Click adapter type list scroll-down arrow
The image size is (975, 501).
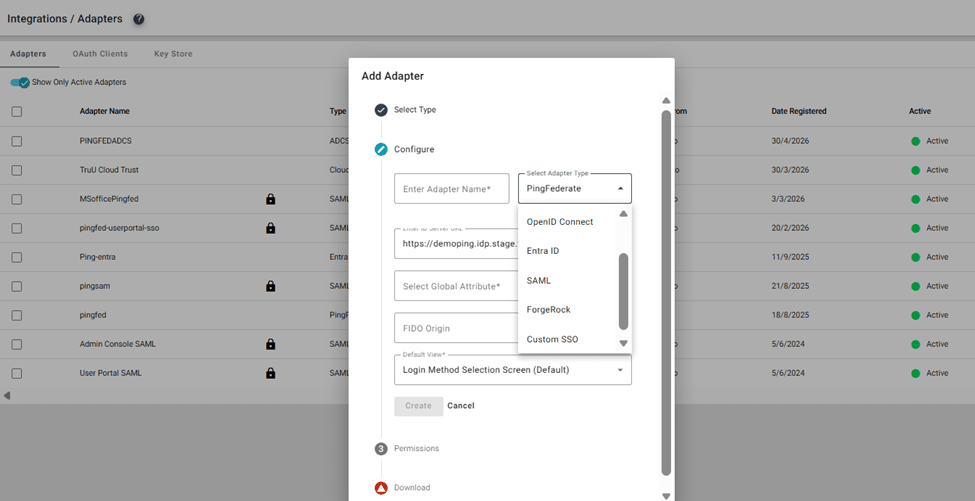[x=624, y=343]
